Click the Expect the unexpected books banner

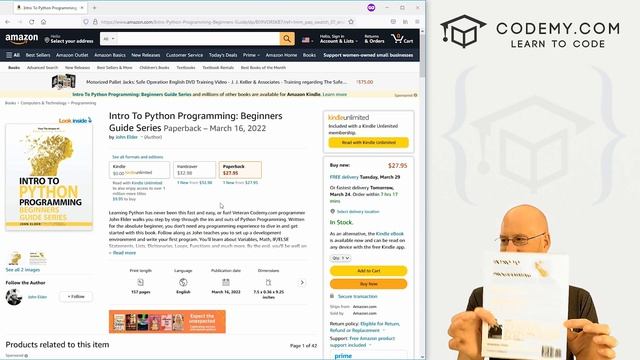tap(167, 322)
